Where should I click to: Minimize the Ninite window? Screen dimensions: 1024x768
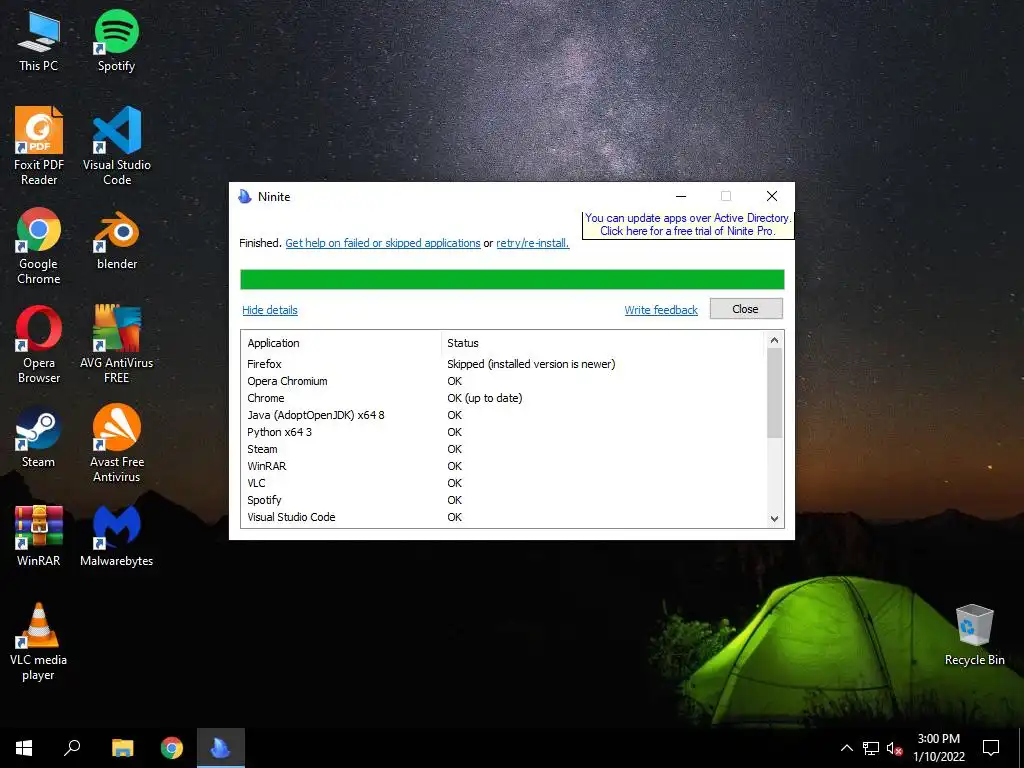[x=681, y=196]
